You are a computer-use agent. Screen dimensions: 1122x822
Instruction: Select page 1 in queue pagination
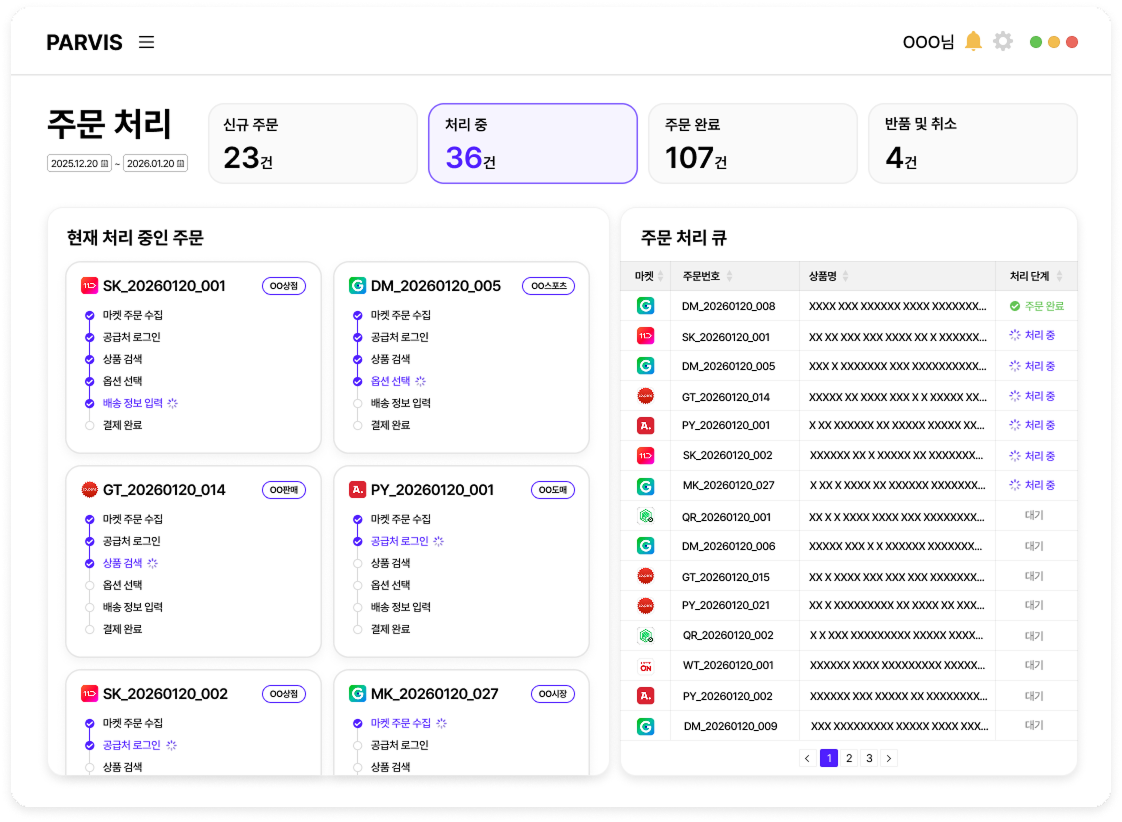[829, 758]
